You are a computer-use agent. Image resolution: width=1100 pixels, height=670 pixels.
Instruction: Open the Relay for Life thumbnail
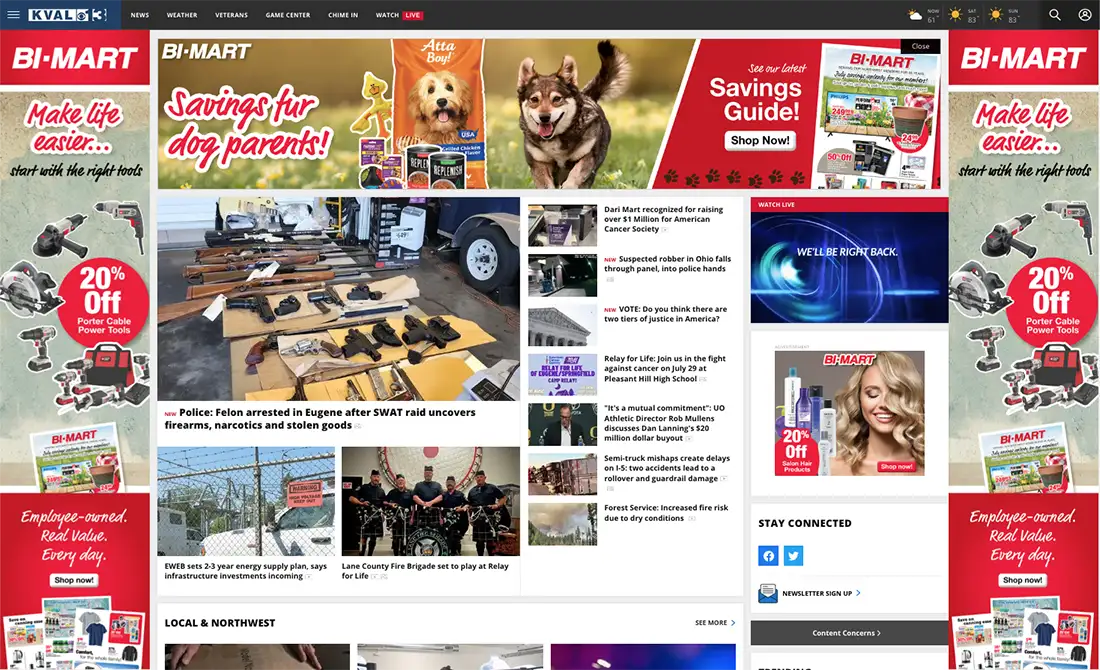tap(563, 375)
